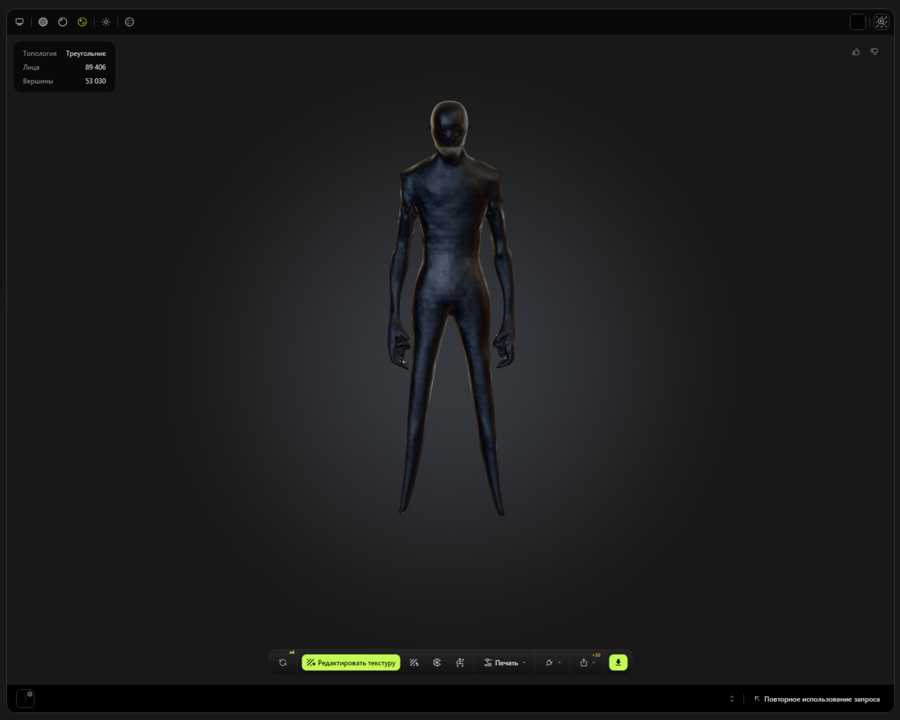Click the Печать print button
Image resolution: width=900 pixels, height=720 pixels.
tap(501, 663)
